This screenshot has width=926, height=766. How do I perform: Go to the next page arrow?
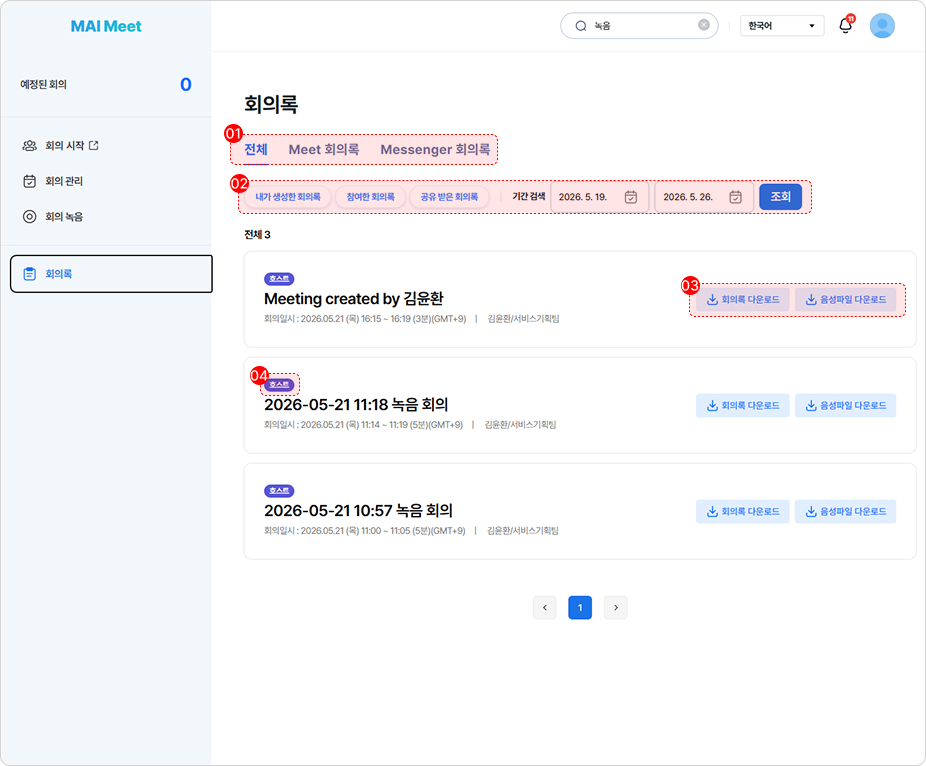615,608
